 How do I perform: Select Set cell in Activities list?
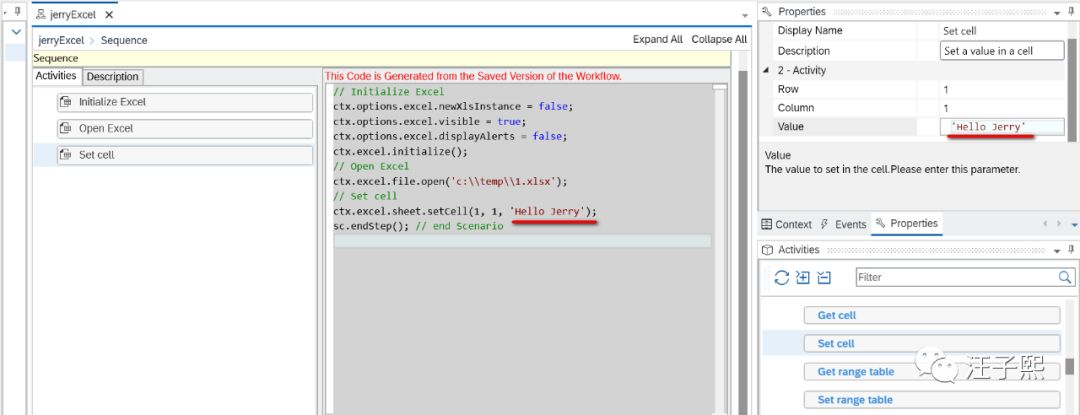tap(932, 343)
